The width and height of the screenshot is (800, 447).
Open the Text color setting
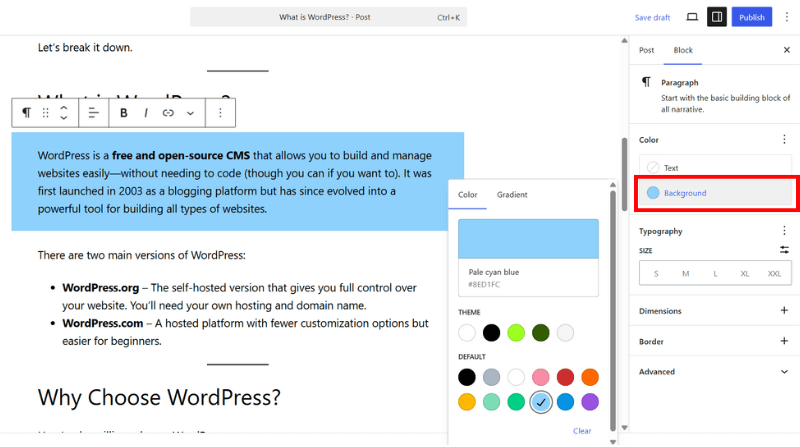[x=715, y=167]
